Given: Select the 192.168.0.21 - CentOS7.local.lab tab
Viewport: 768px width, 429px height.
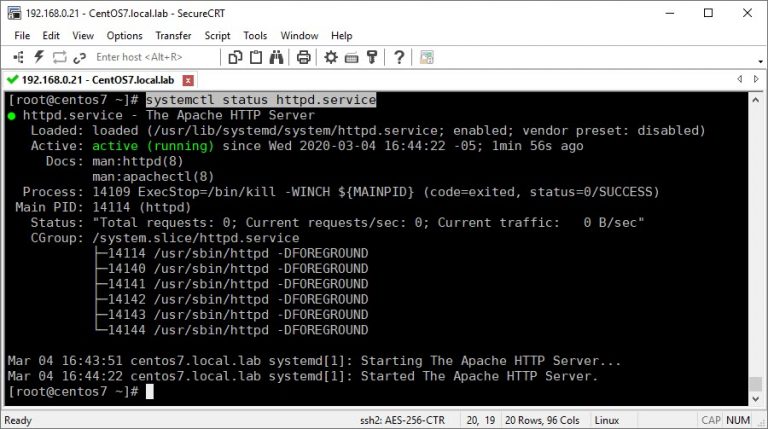Looking at the screenshot, I should (98, 80).
